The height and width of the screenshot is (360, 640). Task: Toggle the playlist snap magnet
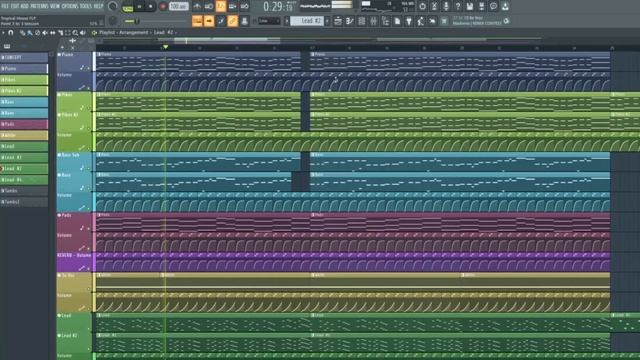(10, 32)
